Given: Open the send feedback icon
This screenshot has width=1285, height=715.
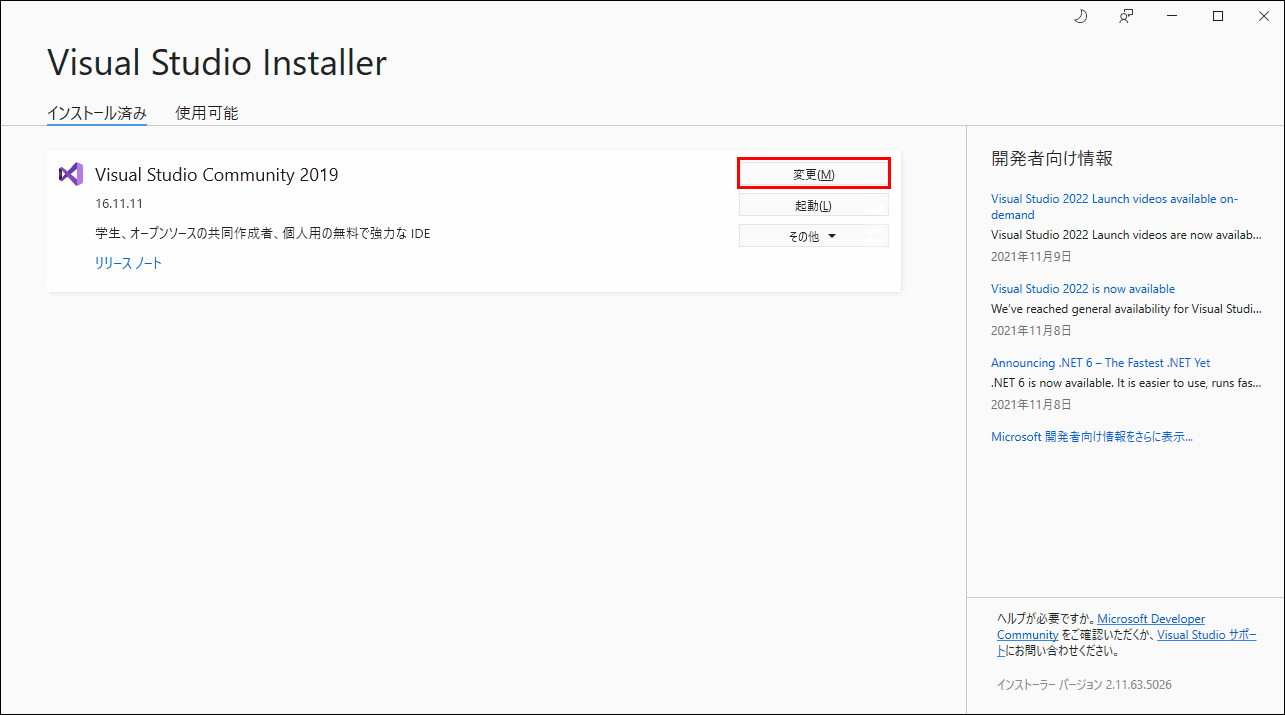Looking at the screenshot, I should point(1126,16).
